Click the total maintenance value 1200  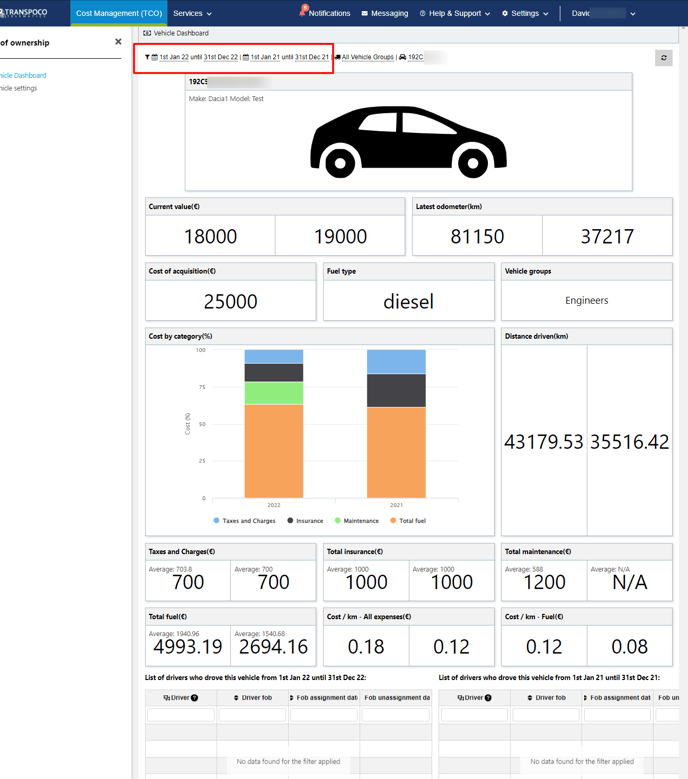(544, 582)
